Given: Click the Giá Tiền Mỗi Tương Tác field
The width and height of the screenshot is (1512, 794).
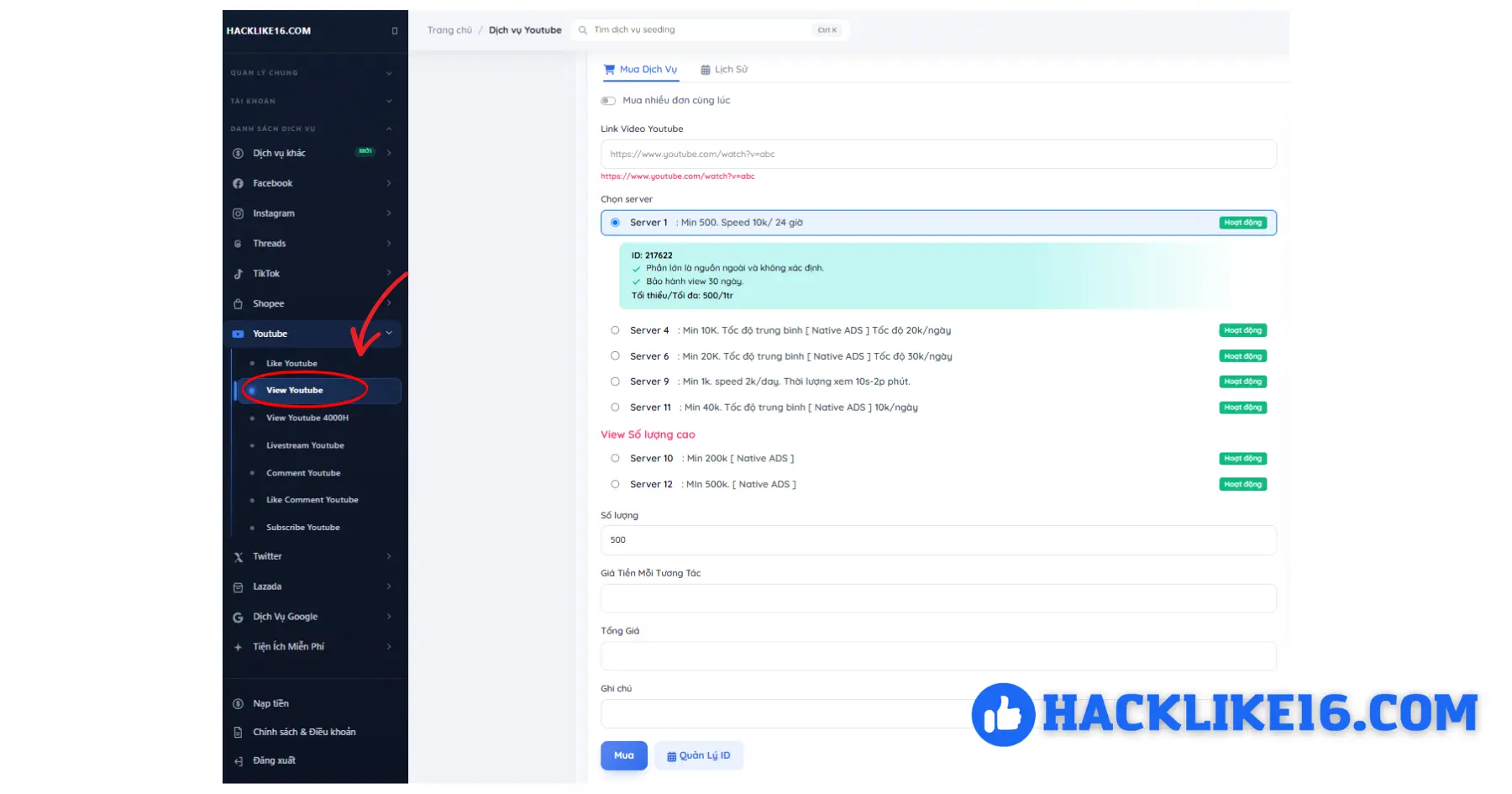Looking at the screenshot, I should [x=938, y=598].
